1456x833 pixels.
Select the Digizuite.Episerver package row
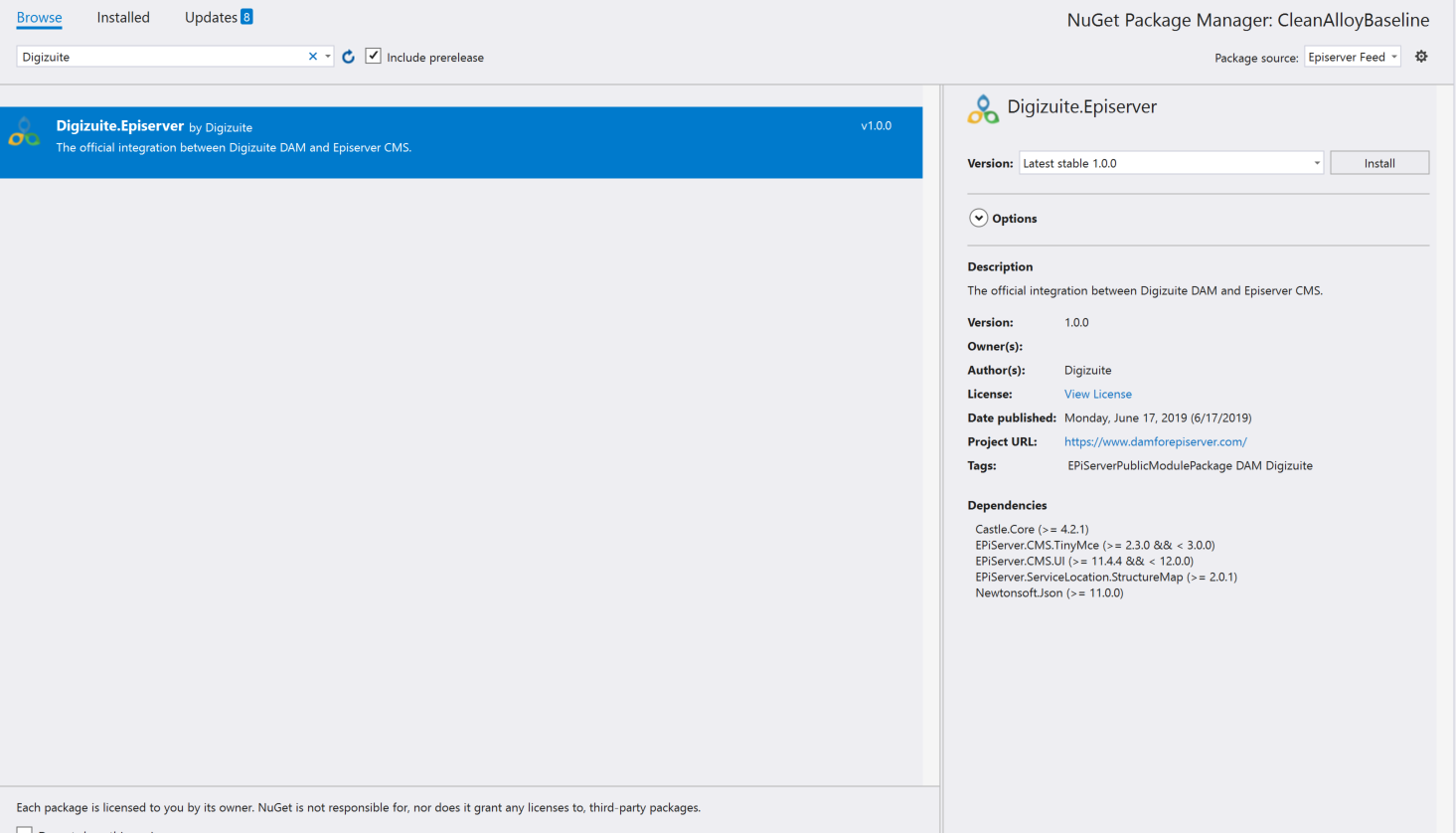pos(461,142)
